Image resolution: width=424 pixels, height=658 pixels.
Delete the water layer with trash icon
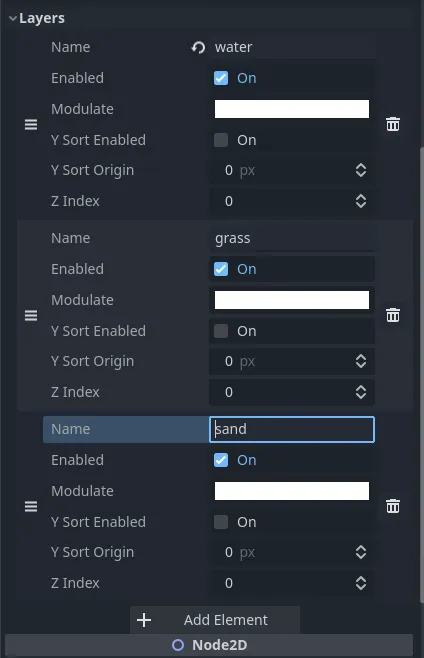pos(393,124)
